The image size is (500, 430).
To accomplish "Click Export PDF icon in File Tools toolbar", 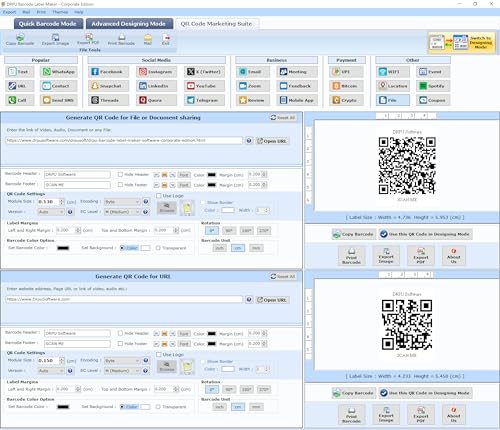I will click(x=88, y=39).
